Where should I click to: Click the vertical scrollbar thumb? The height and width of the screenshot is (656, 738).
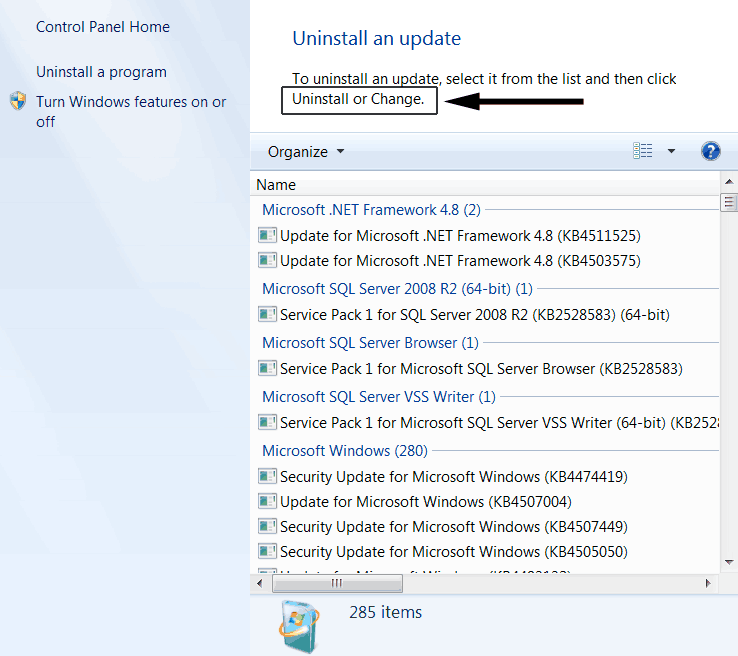coord(729,203)
